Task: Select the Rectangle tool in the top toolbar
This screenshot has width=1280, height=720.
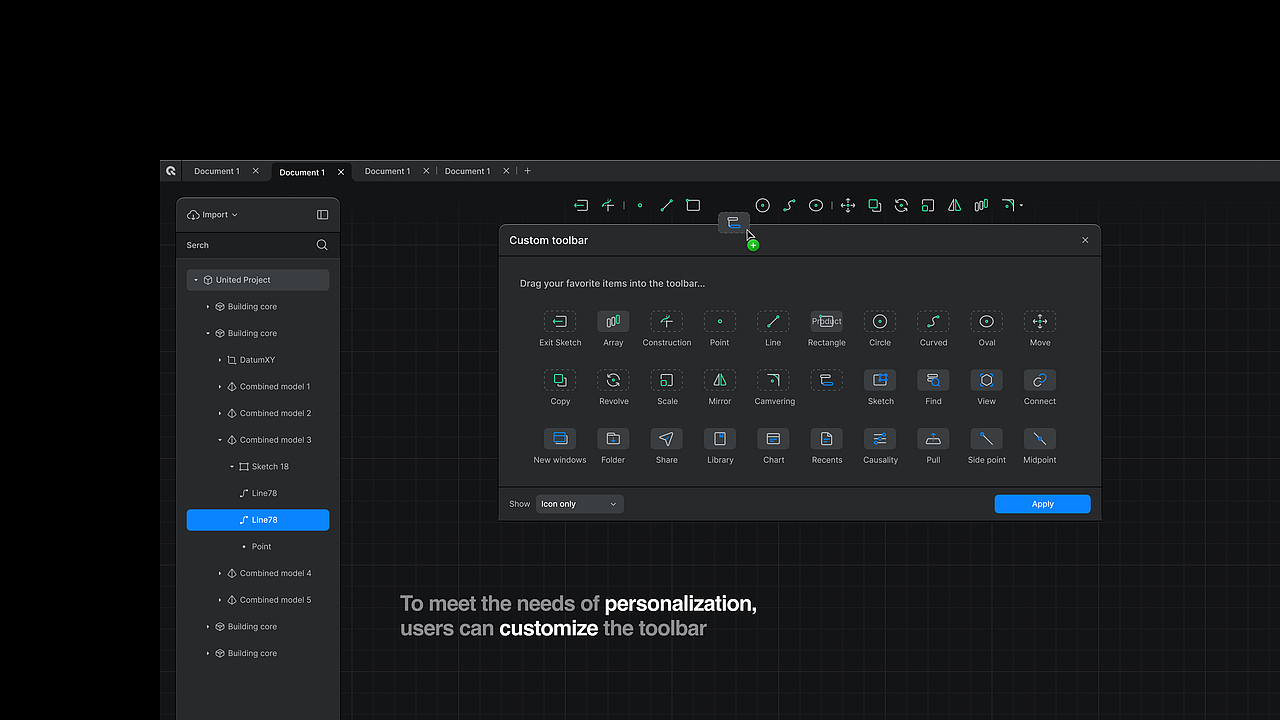Action: pos(693,205)
